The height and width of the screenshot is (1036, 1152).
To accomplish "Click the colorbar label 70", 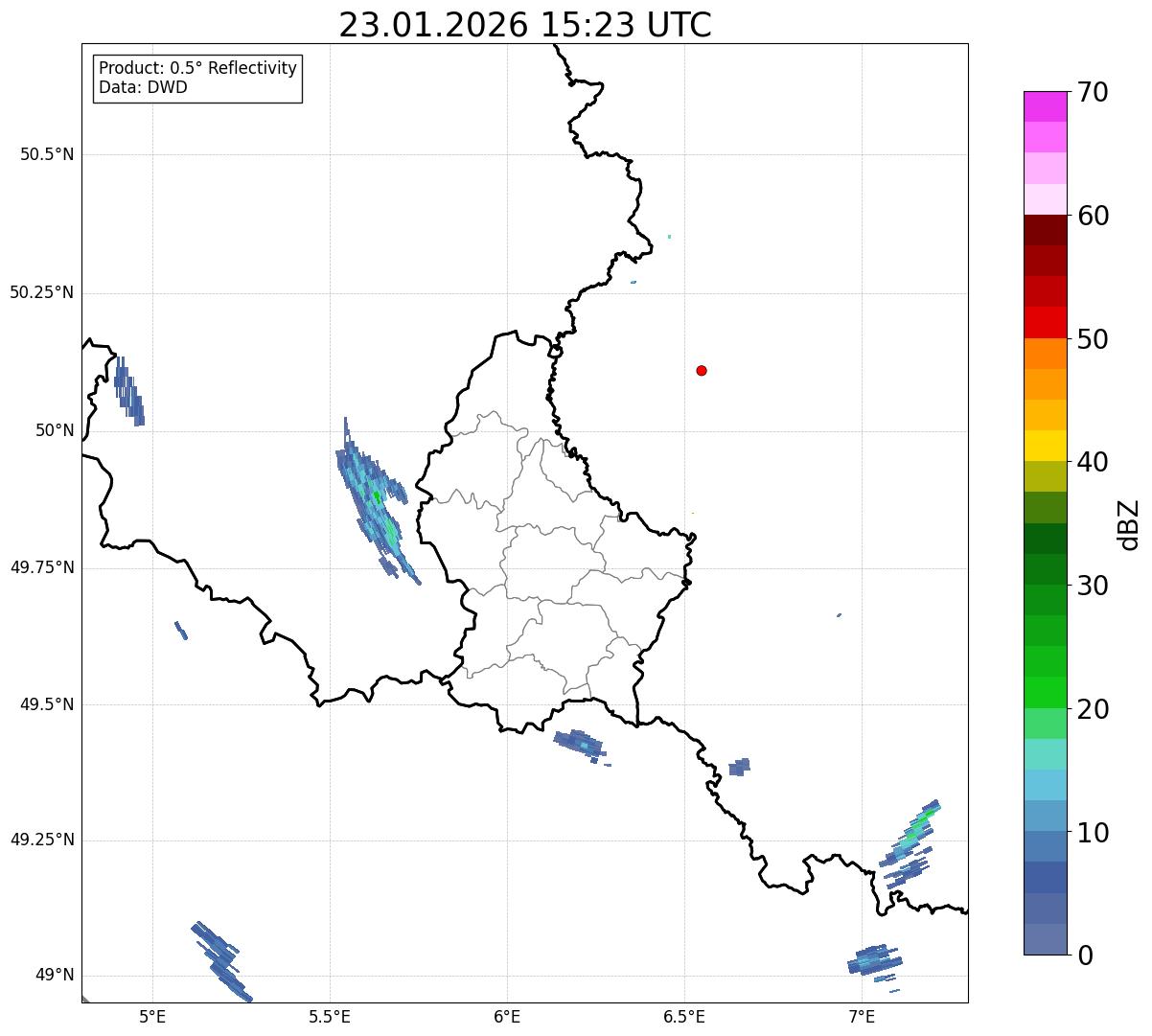I will coord(1093,92).
